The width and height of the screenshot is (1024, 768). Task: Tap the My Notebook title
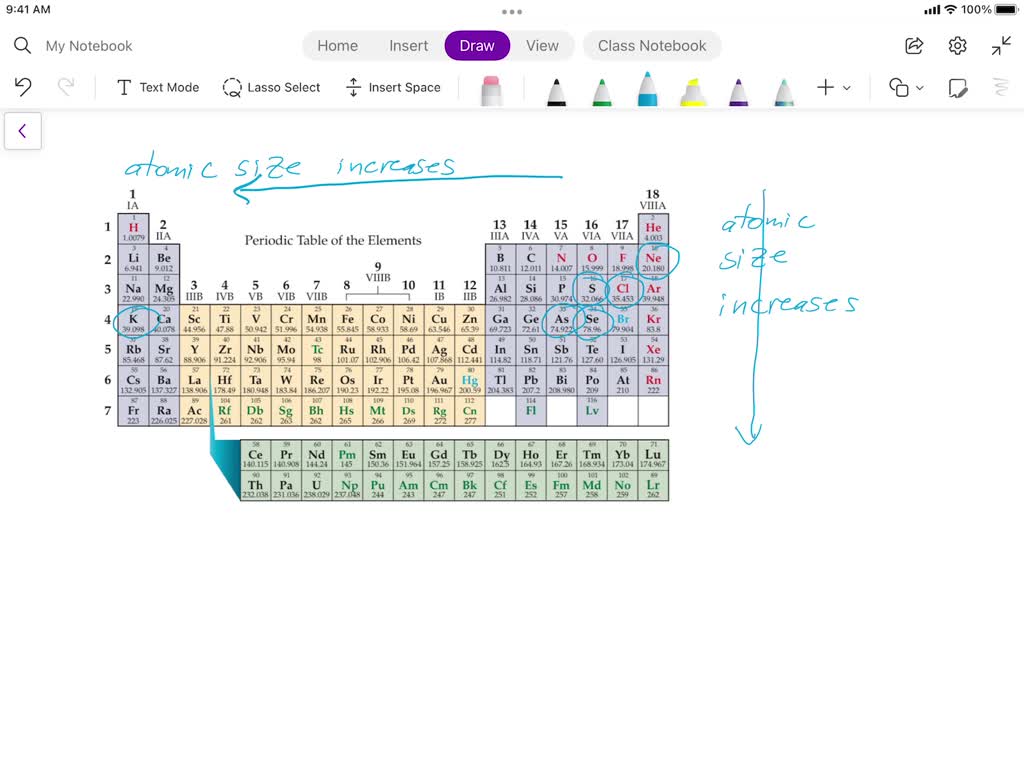pos(89,46)
